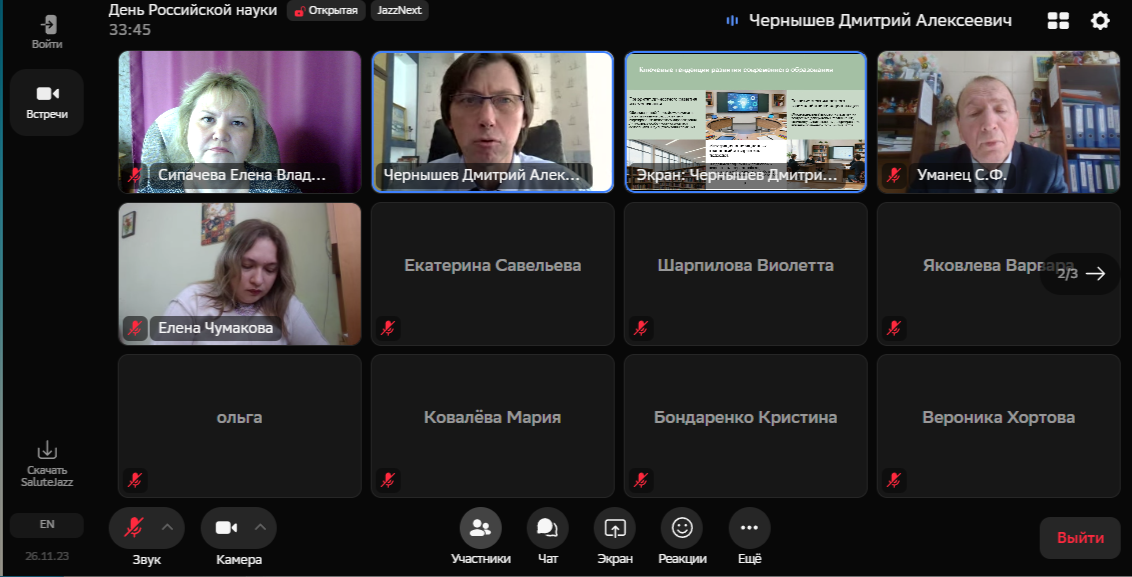This screenshot has height=577, width=1132.
Task: Leave the meeting with Выйти button
Action: (1080, 538)
